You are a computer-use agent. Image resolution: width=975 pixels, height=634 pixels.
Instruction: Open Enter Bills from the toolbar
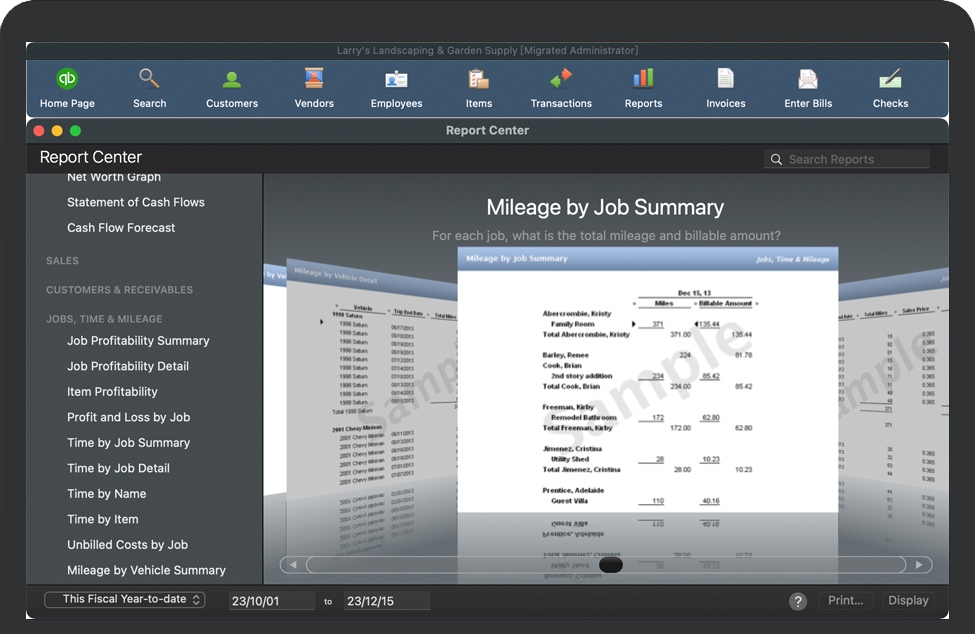pos(808,79)
